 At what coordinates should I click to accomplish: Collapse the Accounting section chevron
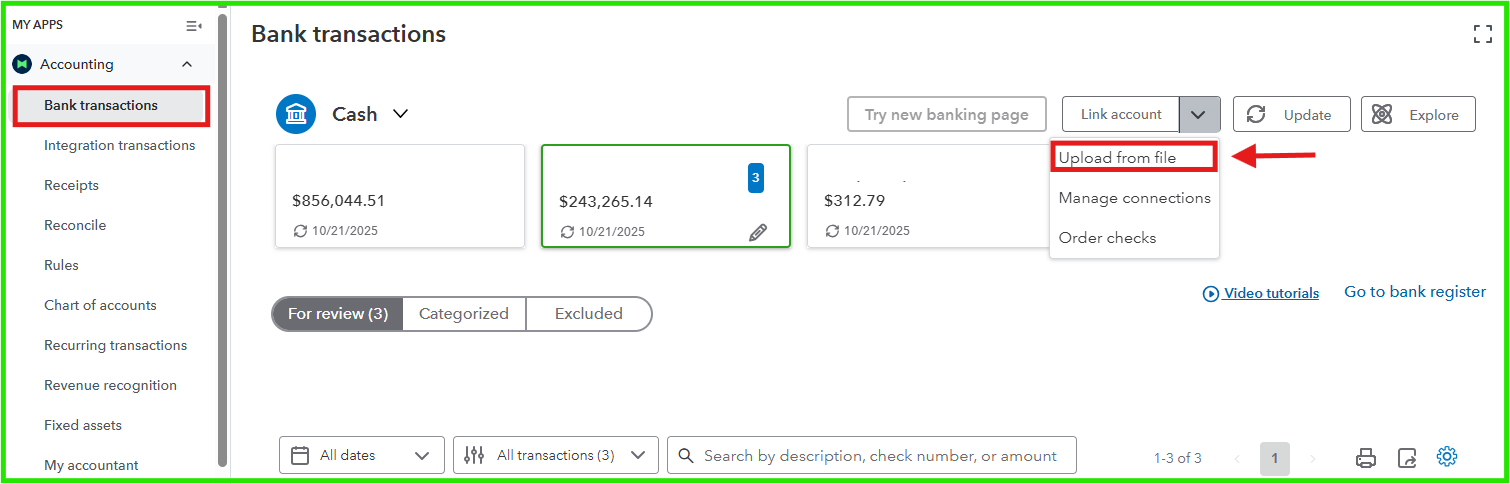[187, 65]
